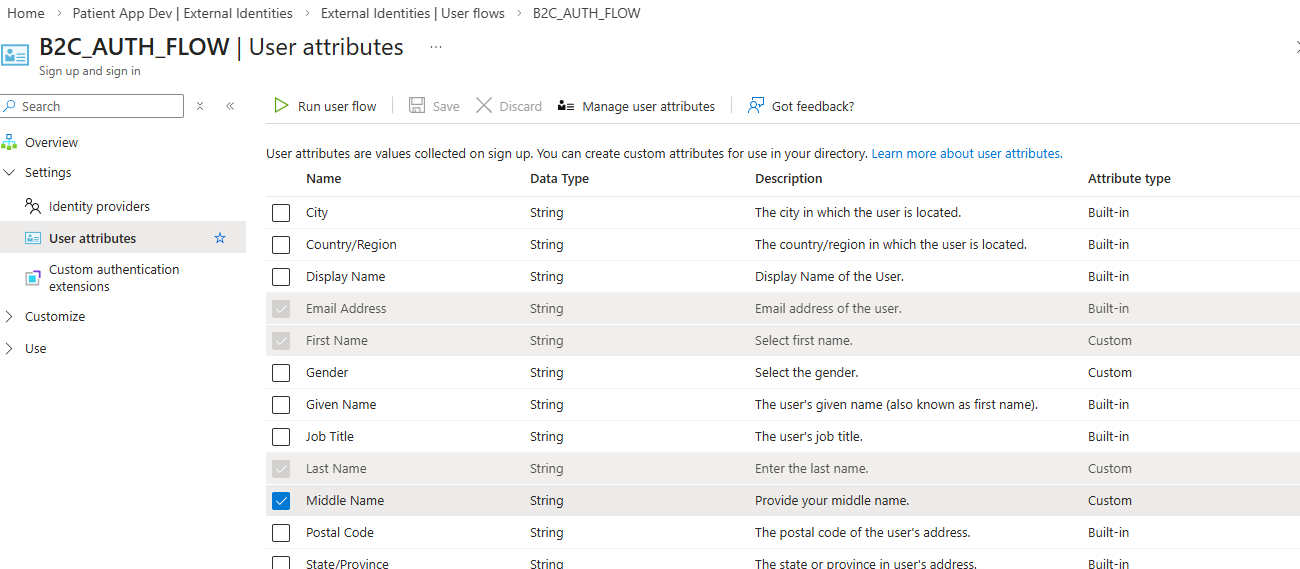
Task: Tick the State/Province attribute checkbox
Action: pos(281,563)
